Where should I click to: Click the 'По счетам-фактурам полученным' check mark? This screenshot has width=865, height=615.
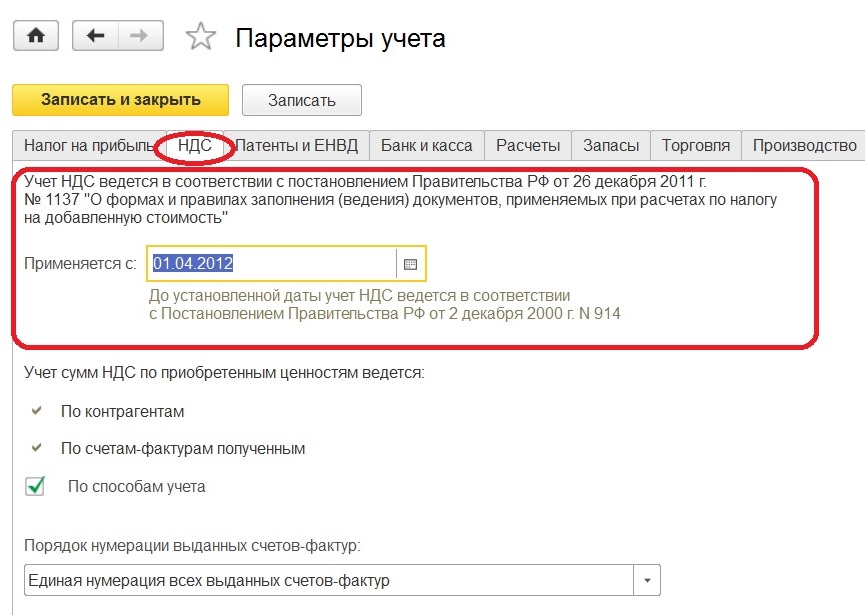[36, 448]
